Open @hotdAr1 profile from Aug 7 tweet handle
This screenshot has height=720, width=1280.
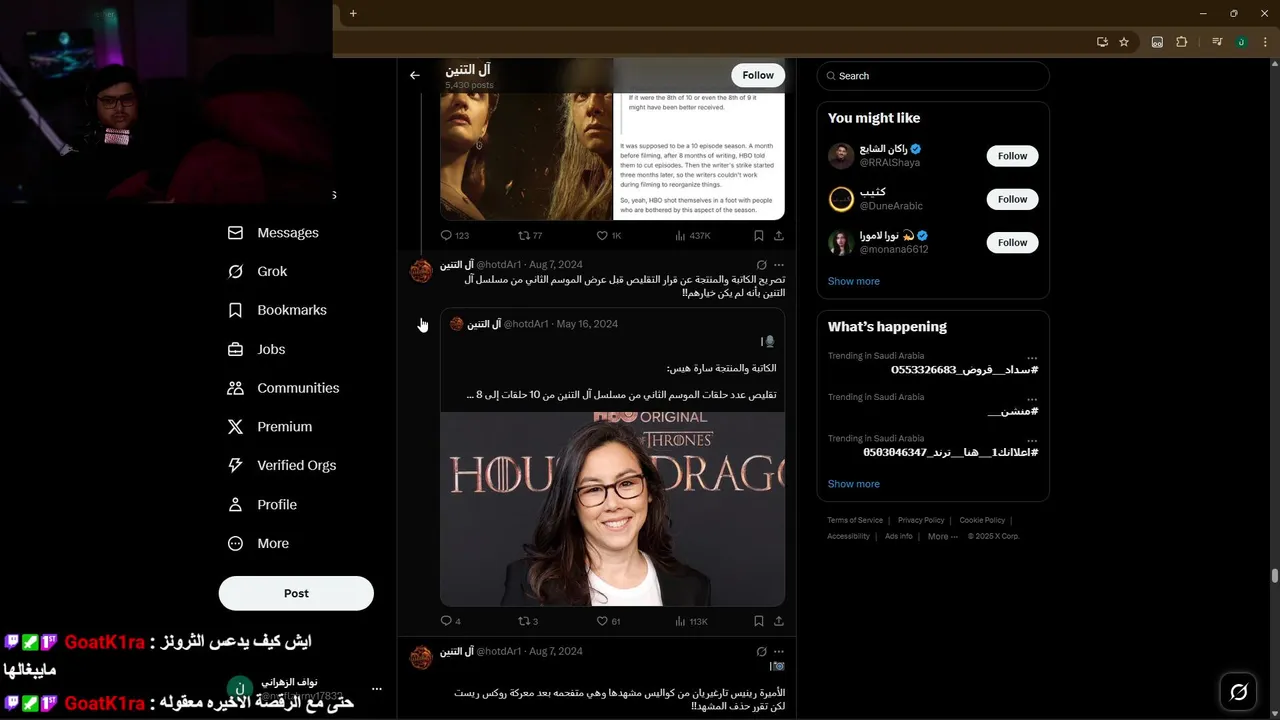click(498, 265)
